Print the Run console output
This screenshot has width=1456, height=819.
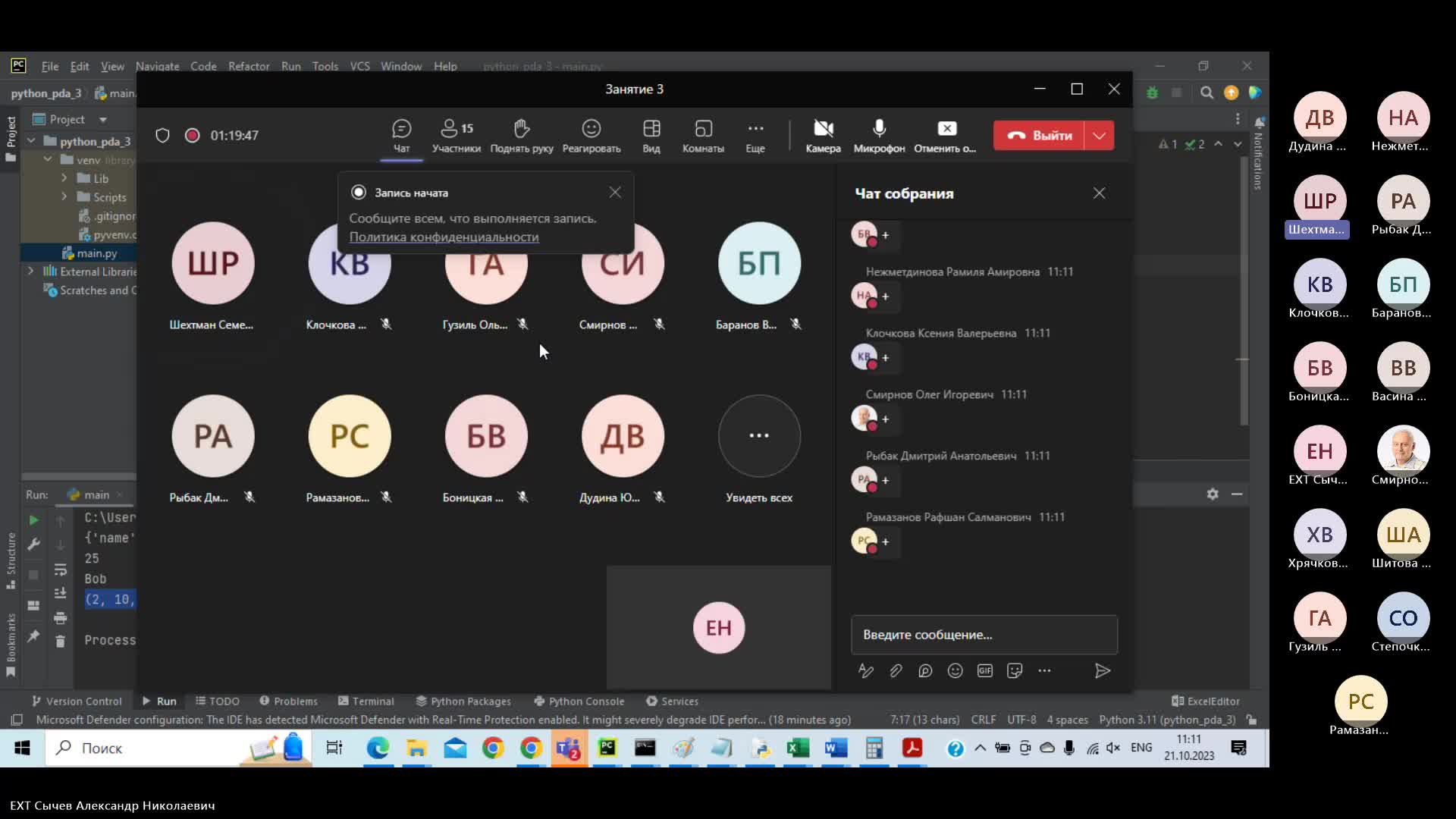point(61,618)
